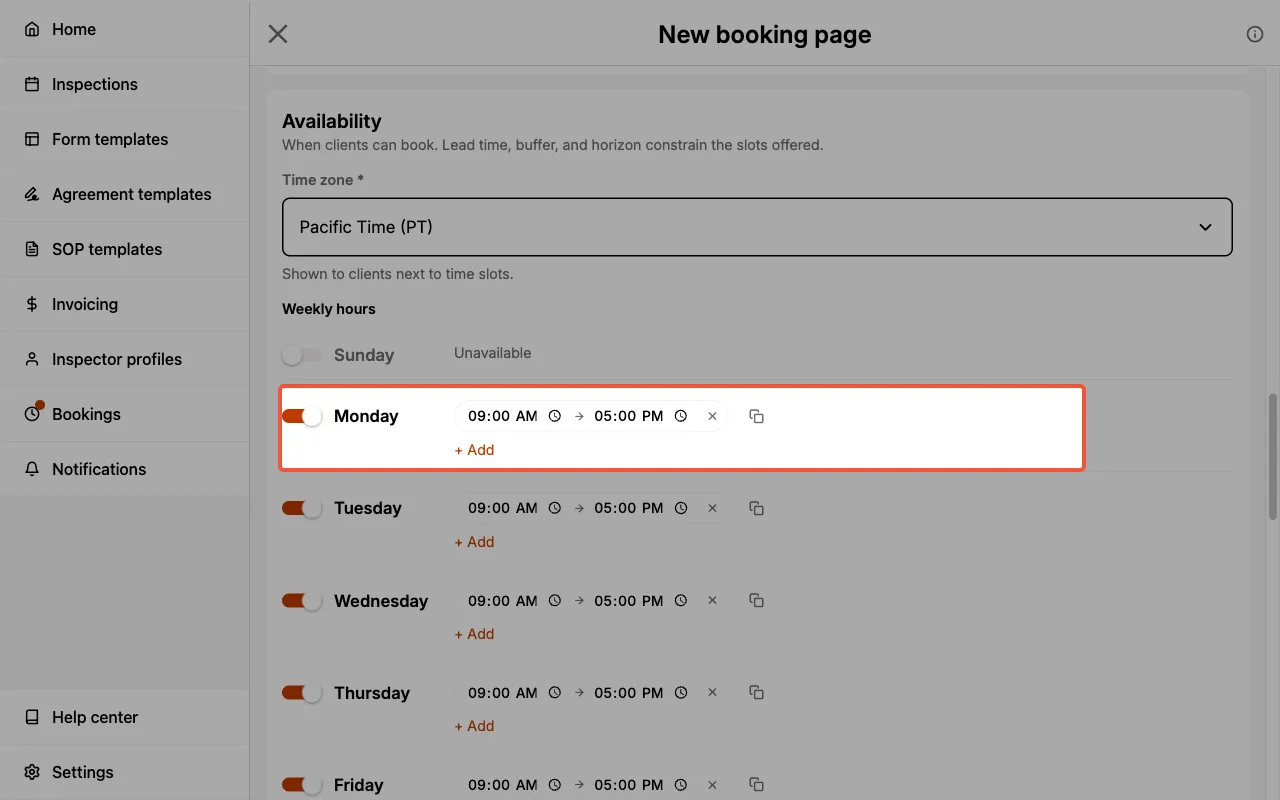Open Form templates in the sidebar
The image size is (1280, 800).
point(124,139)
